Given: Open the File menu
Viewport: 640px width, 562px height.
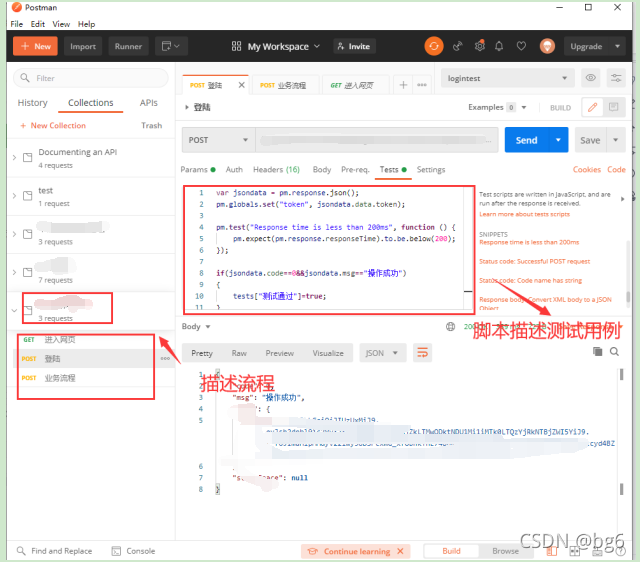Looking at the screenshot, I should tap(17, 24).
